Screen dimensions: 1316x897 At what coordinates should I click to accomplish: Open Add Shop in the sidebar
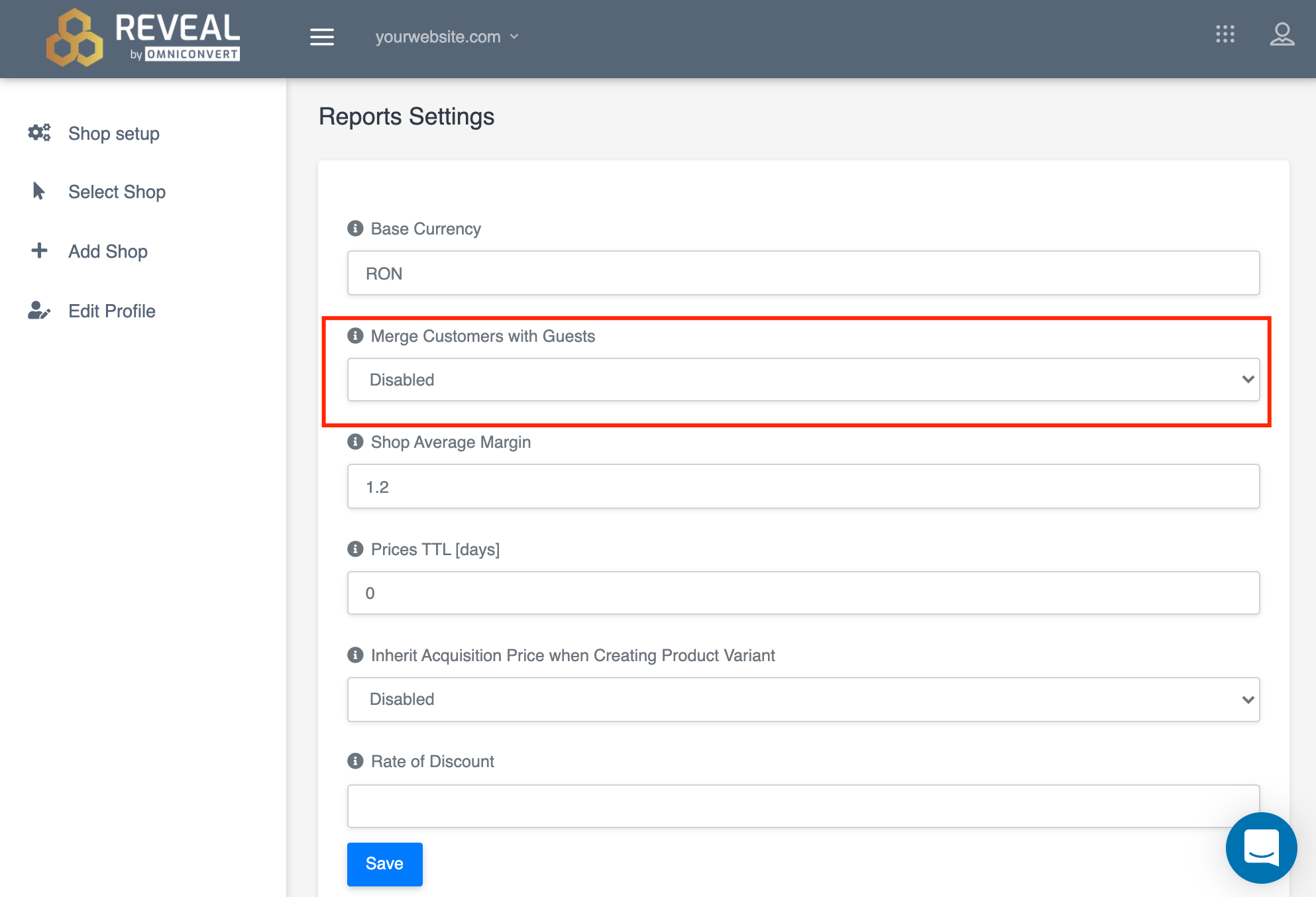107,252
